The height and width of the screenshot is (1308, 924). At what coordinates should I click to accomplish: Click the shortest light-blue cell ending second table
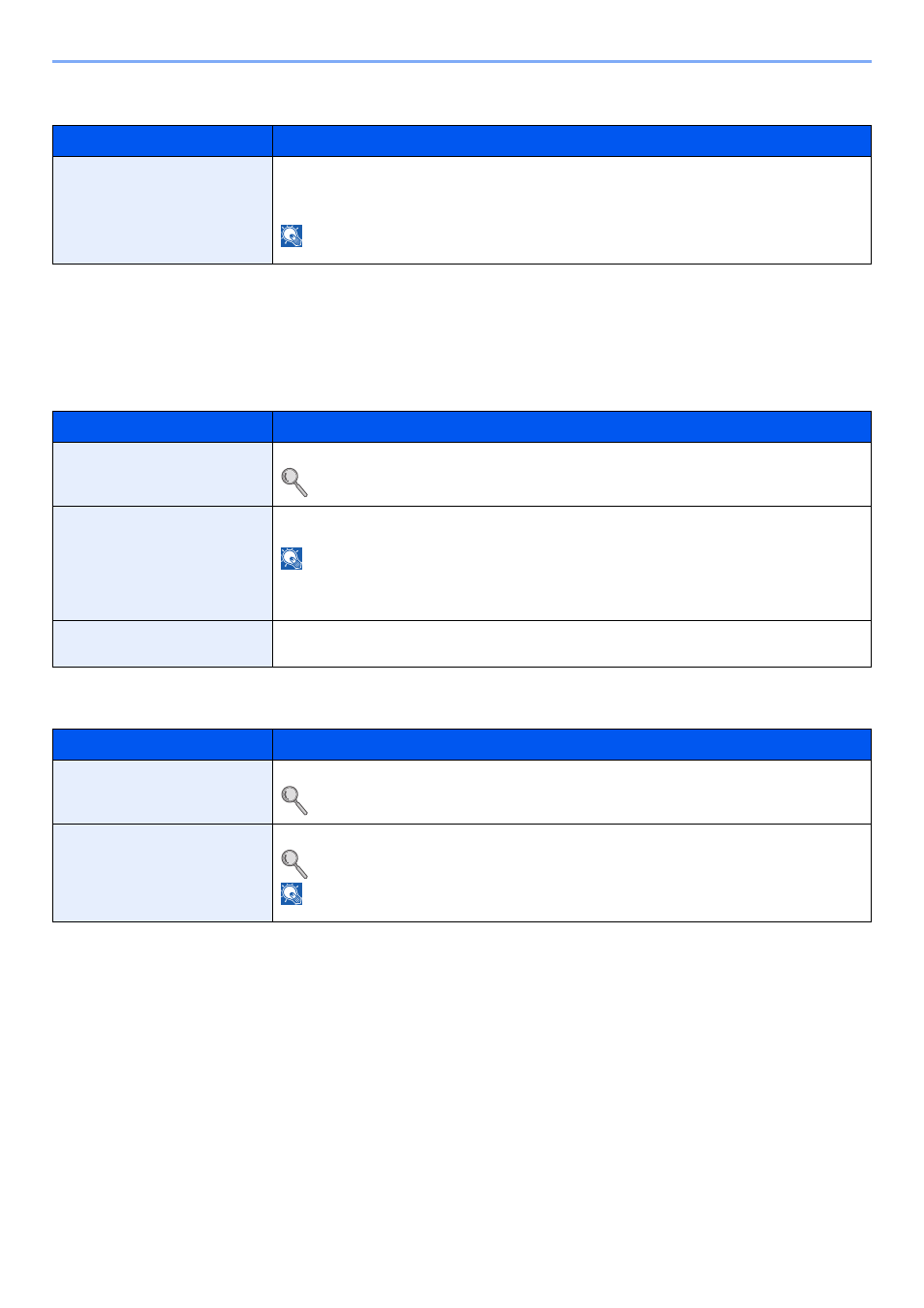point(163,644)
